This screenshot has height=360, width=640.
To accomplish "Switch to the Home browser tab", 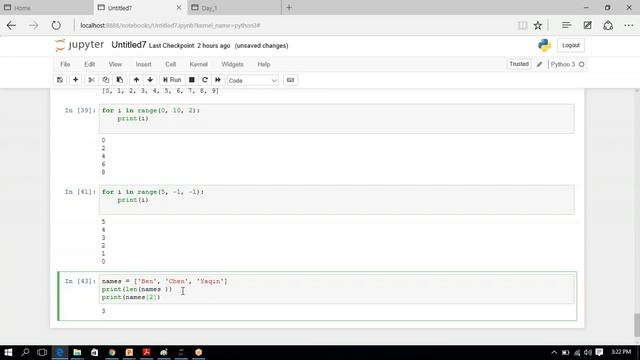I will tap(47, 8).
